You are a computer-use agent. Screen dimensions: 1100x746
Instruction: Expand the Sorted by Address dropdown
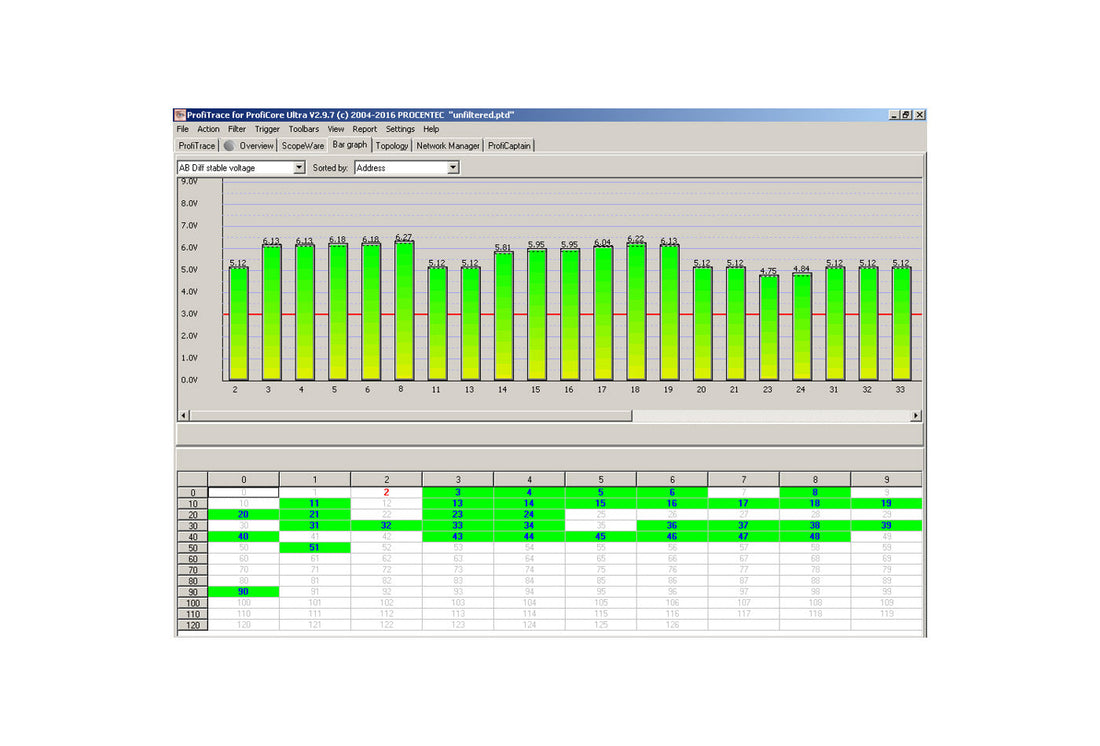click(x=453, y=168)
